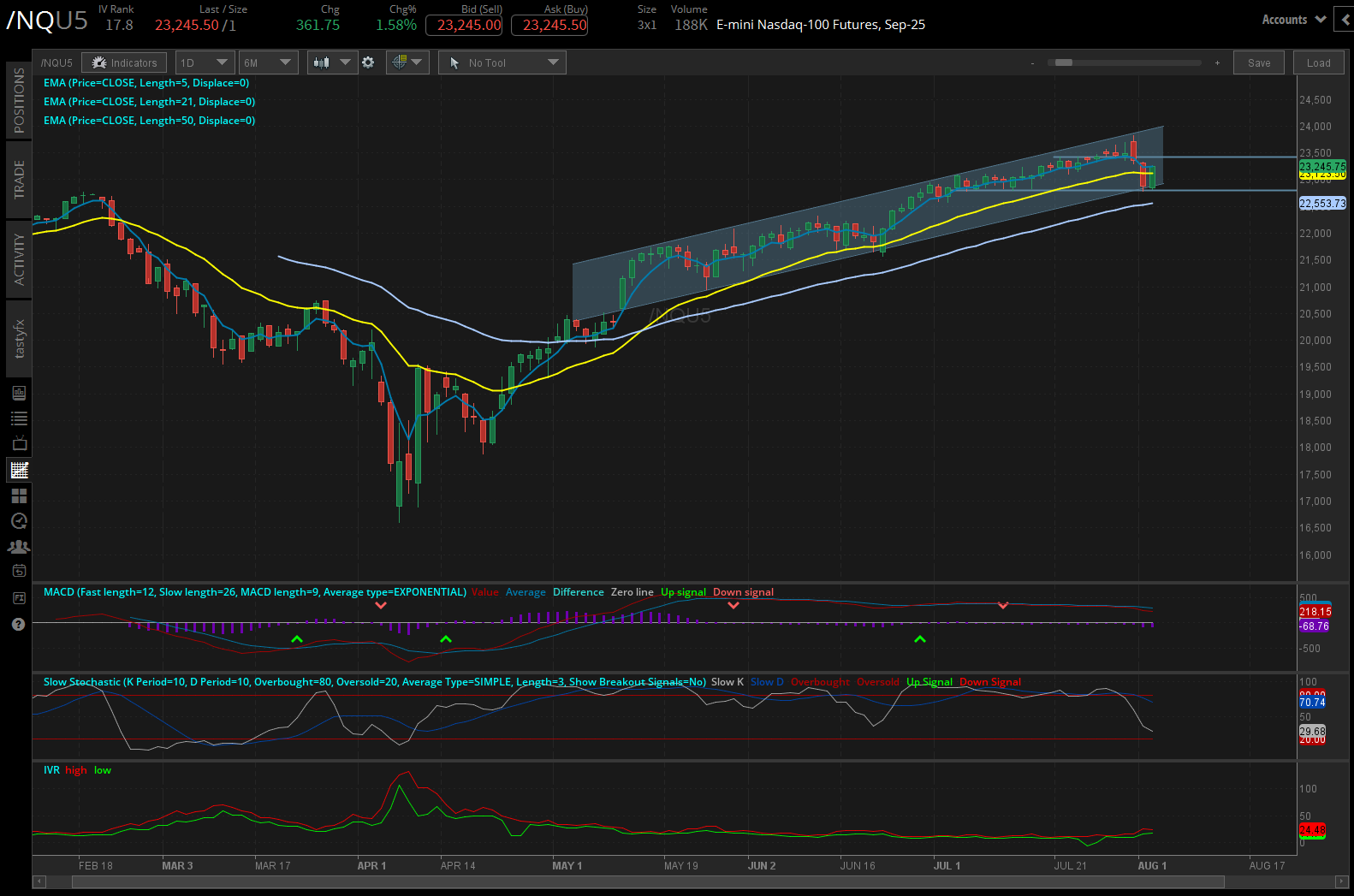Click the MACD Up signal legend
The width and height of the screenshot is (1354, 896).
[x=683, y=592]
